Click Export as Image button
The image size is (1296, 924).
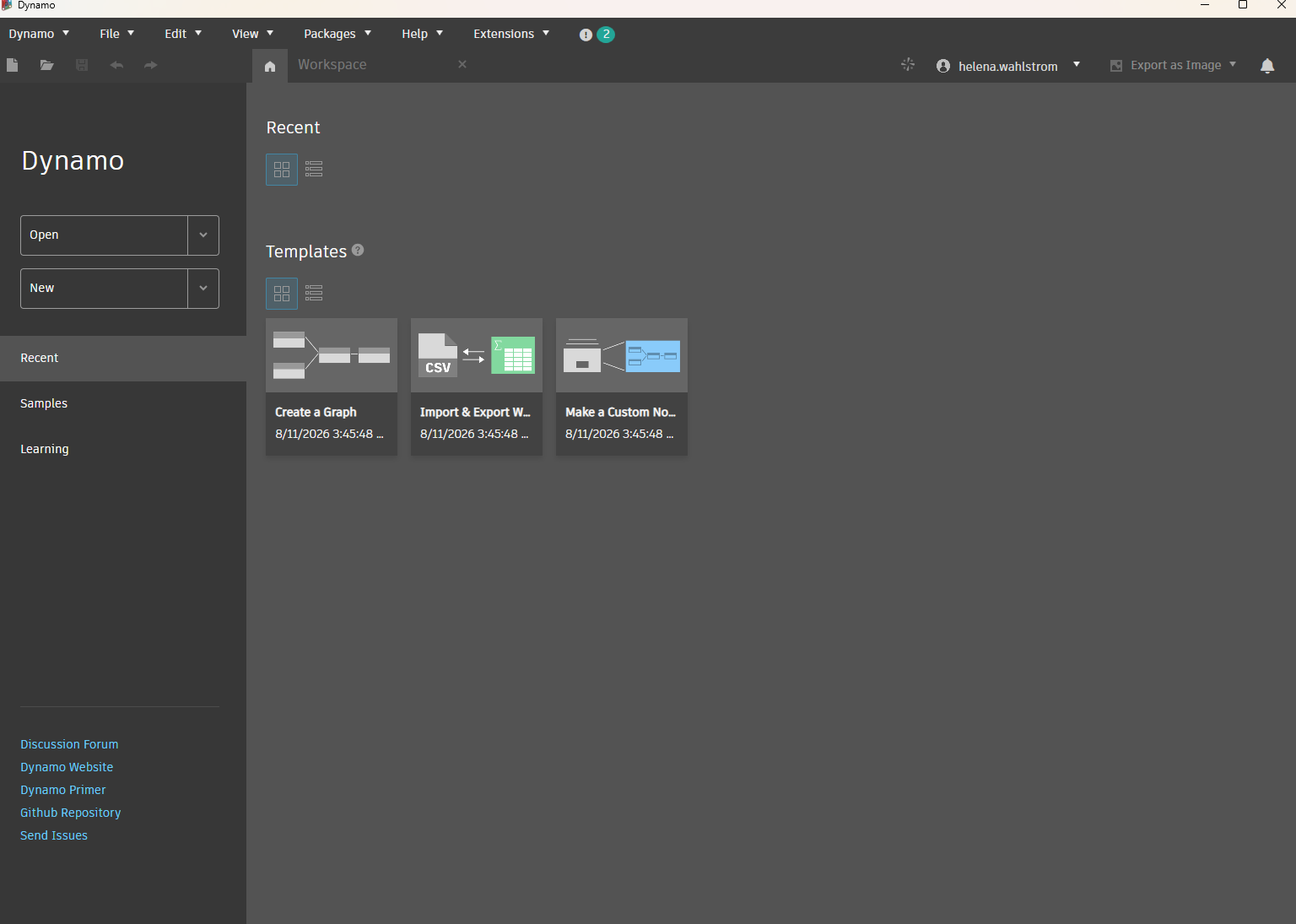1175,65
